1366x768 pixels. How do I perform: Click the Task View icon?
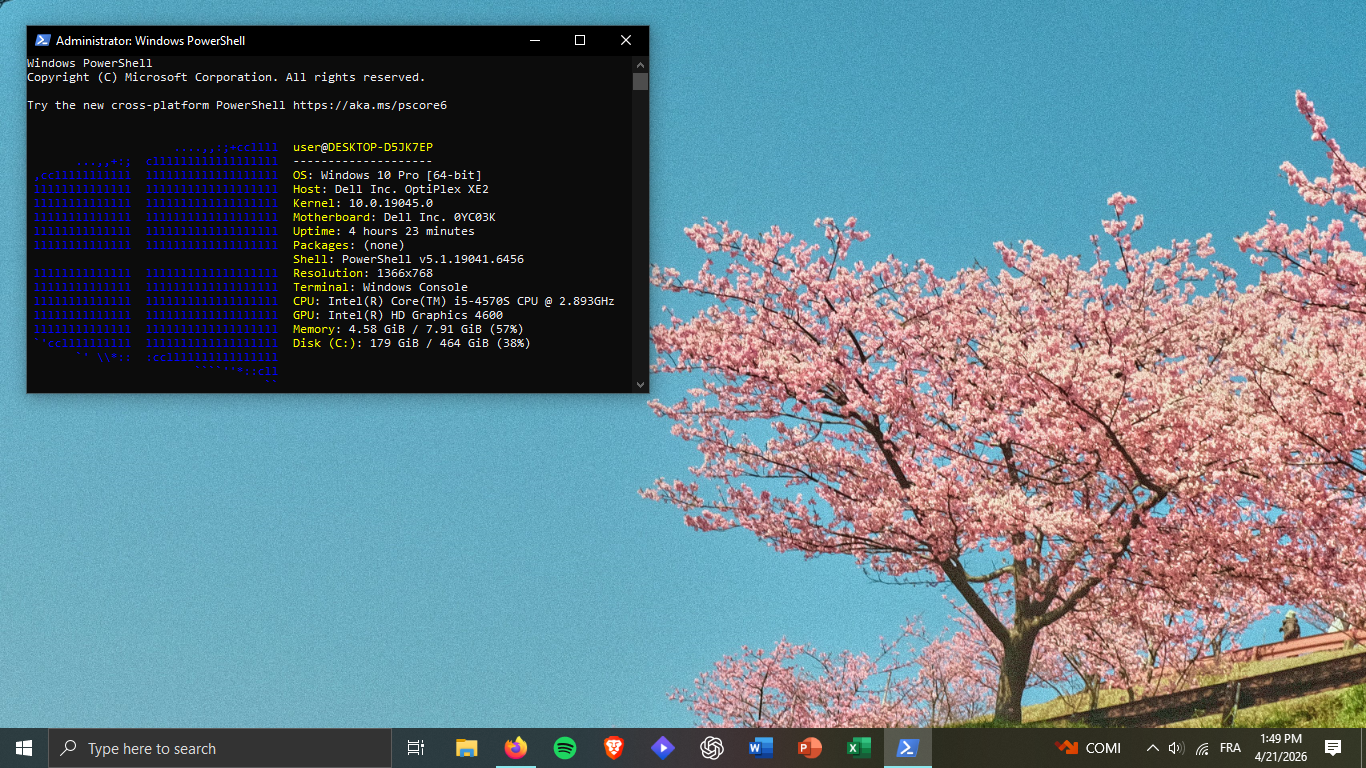[x=416, y=748]
